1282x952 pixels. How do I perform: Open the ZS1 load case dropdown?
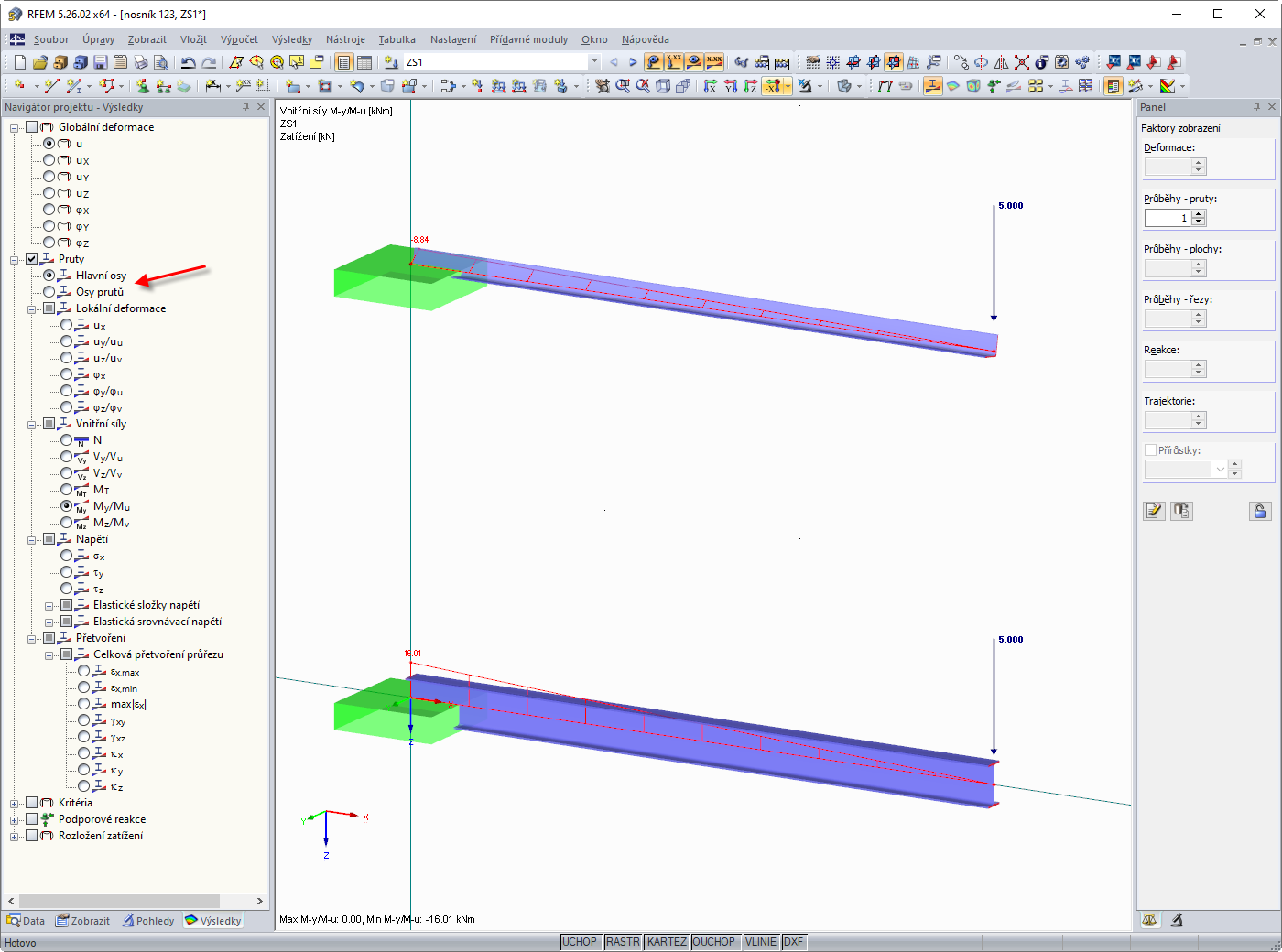(x=594, y=62)
